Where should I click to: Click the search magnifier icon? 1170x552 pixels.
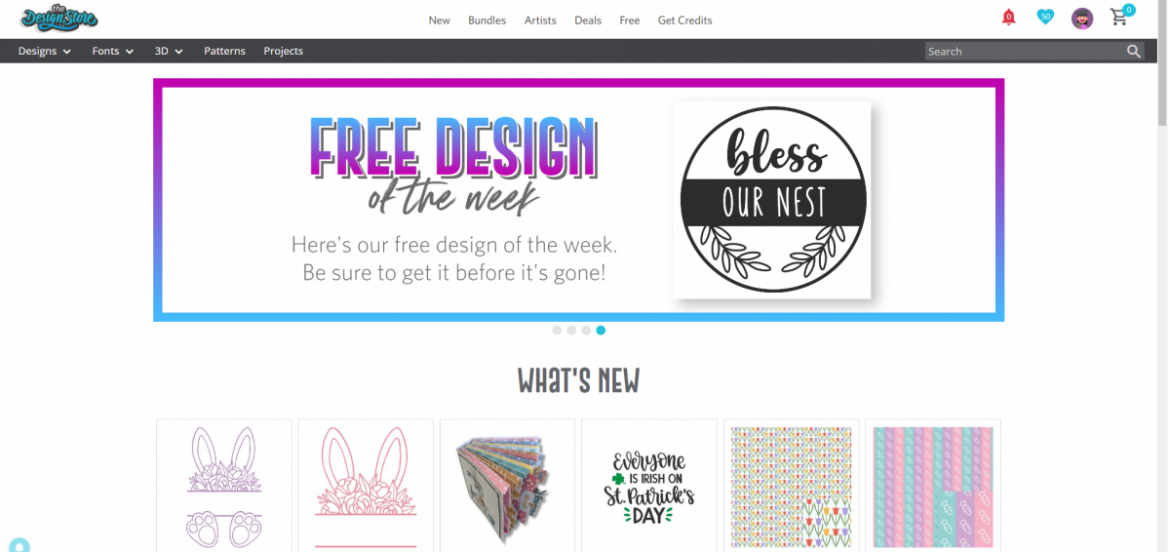pos(1134,51)
